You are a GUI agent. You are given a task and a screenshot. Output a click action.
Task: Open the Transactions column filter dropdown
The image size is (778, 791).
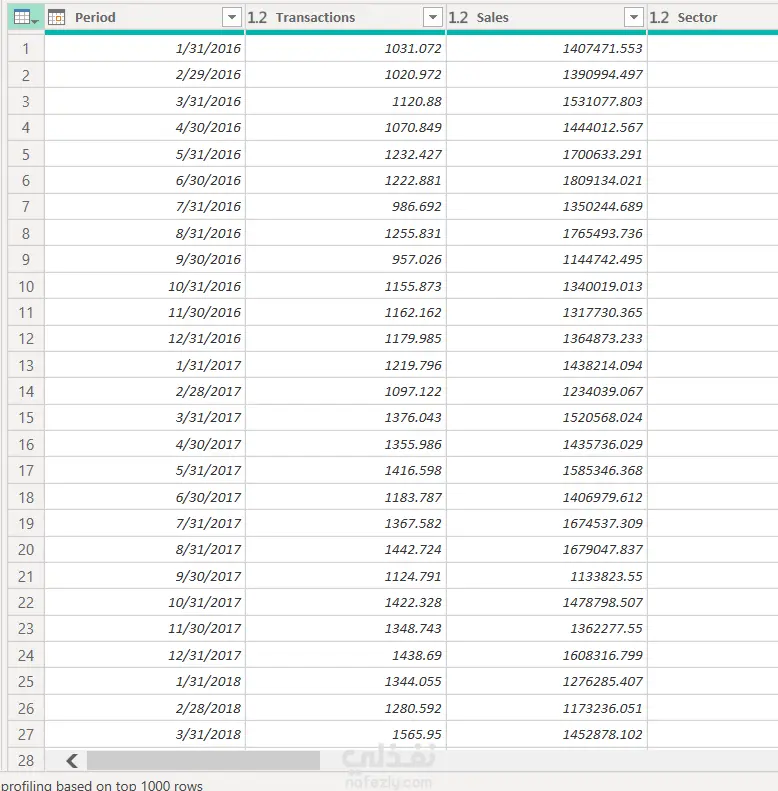432,18
